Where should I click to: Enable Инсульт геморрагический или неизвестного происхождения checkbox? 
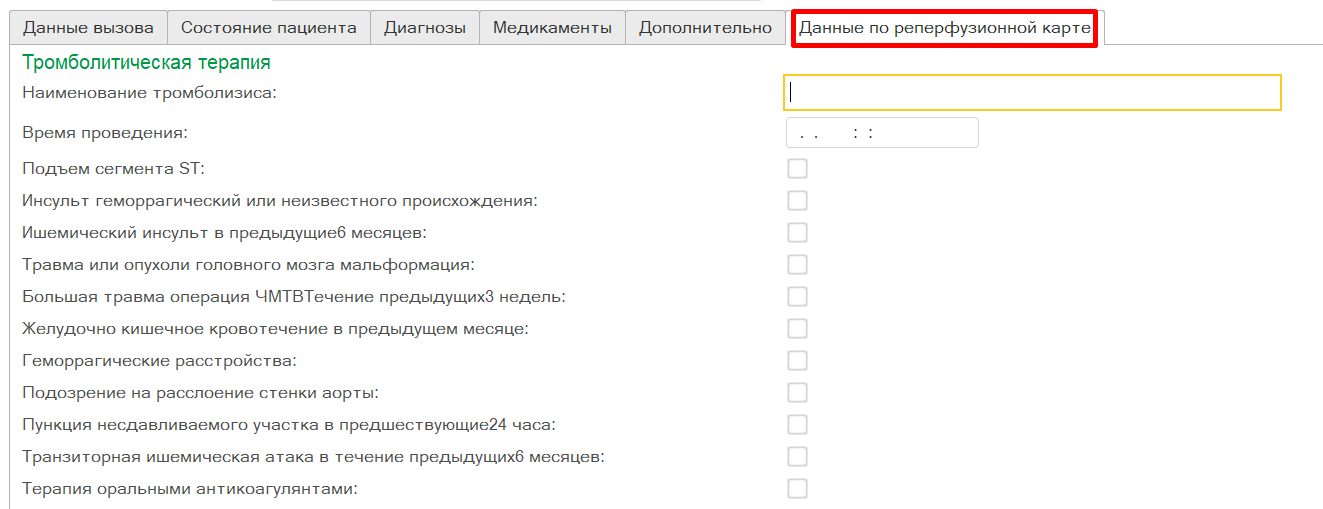pyautogui.click(x=797, y=200)
